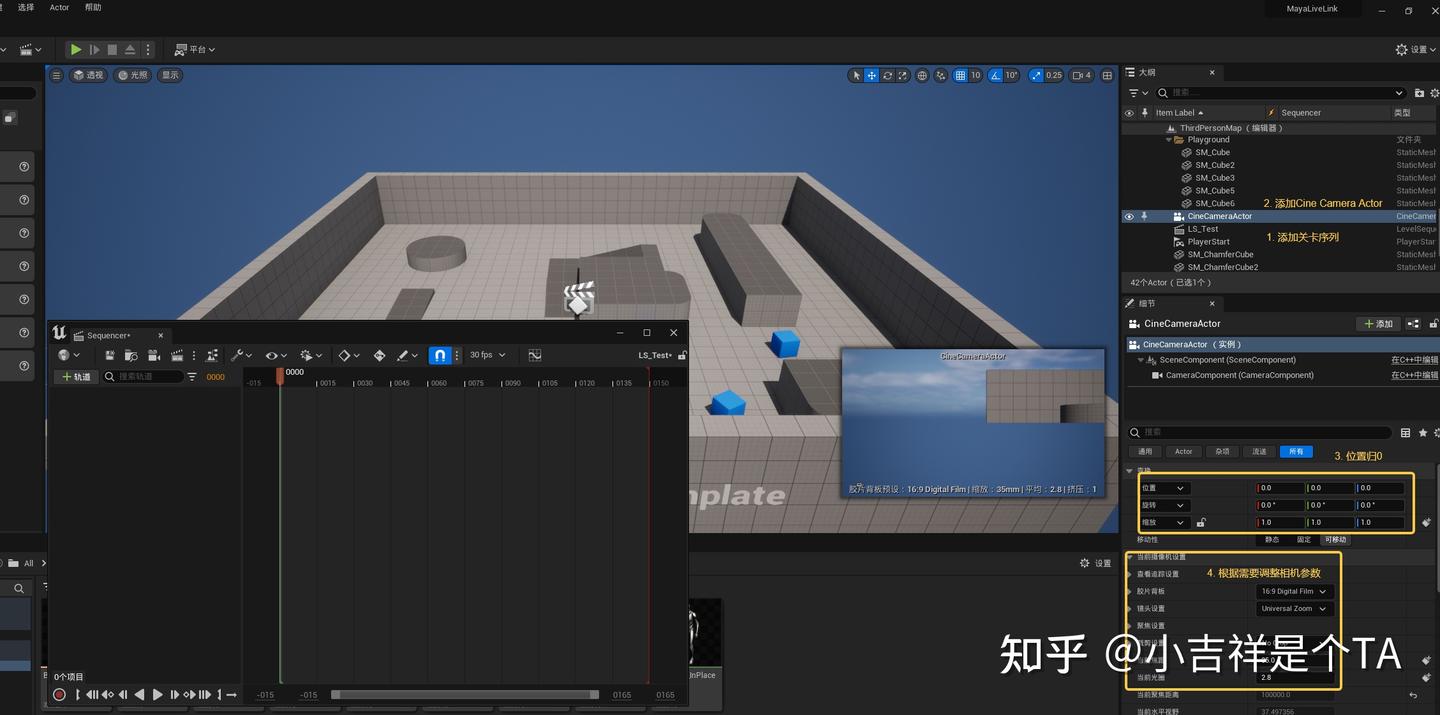Collapse the Playground folder in the outliner
The width and height of the screenshot is (1440, 715).
click(x=1168, y=139)
